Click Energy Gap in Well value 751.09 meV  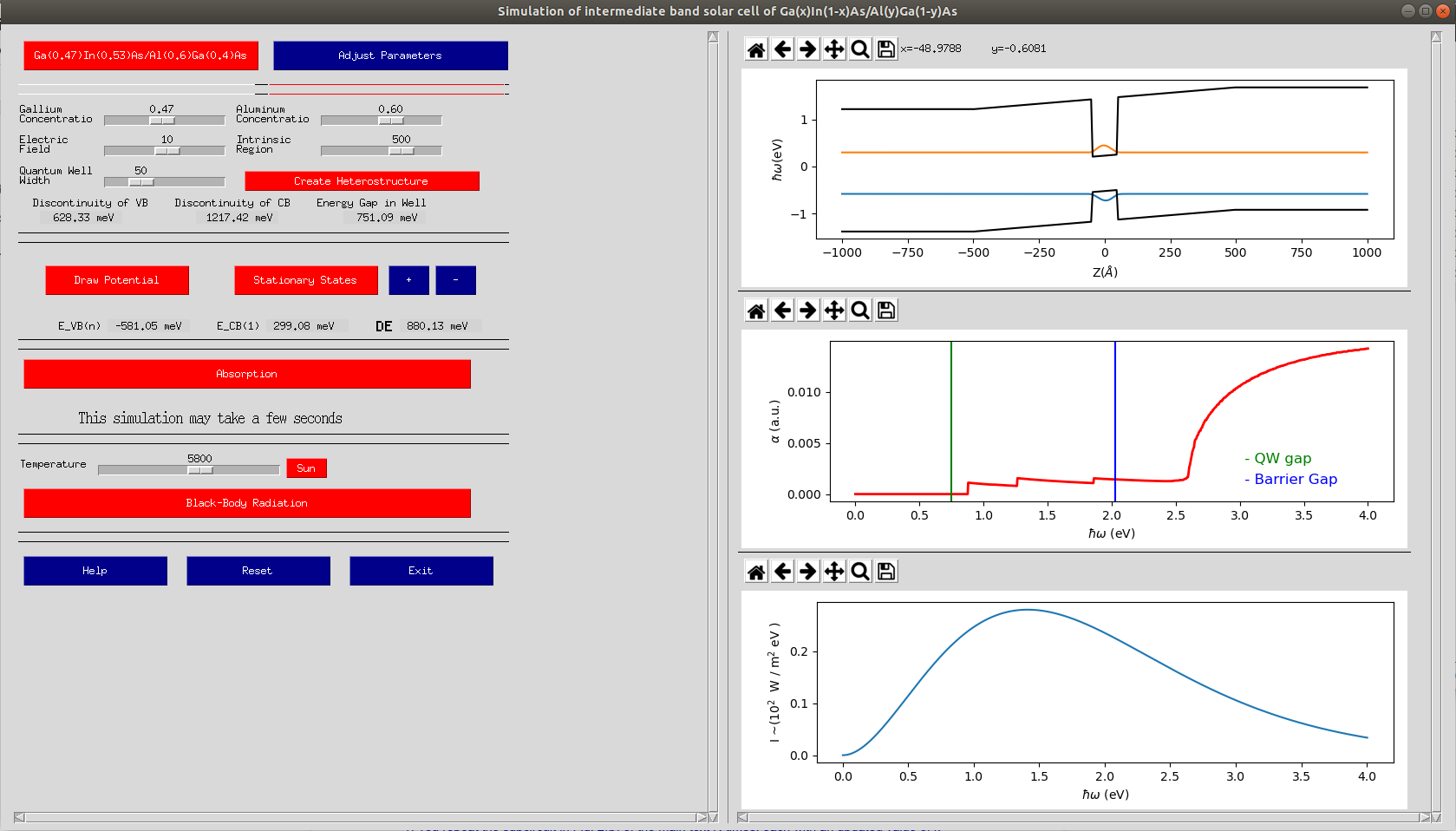(387, 218)
